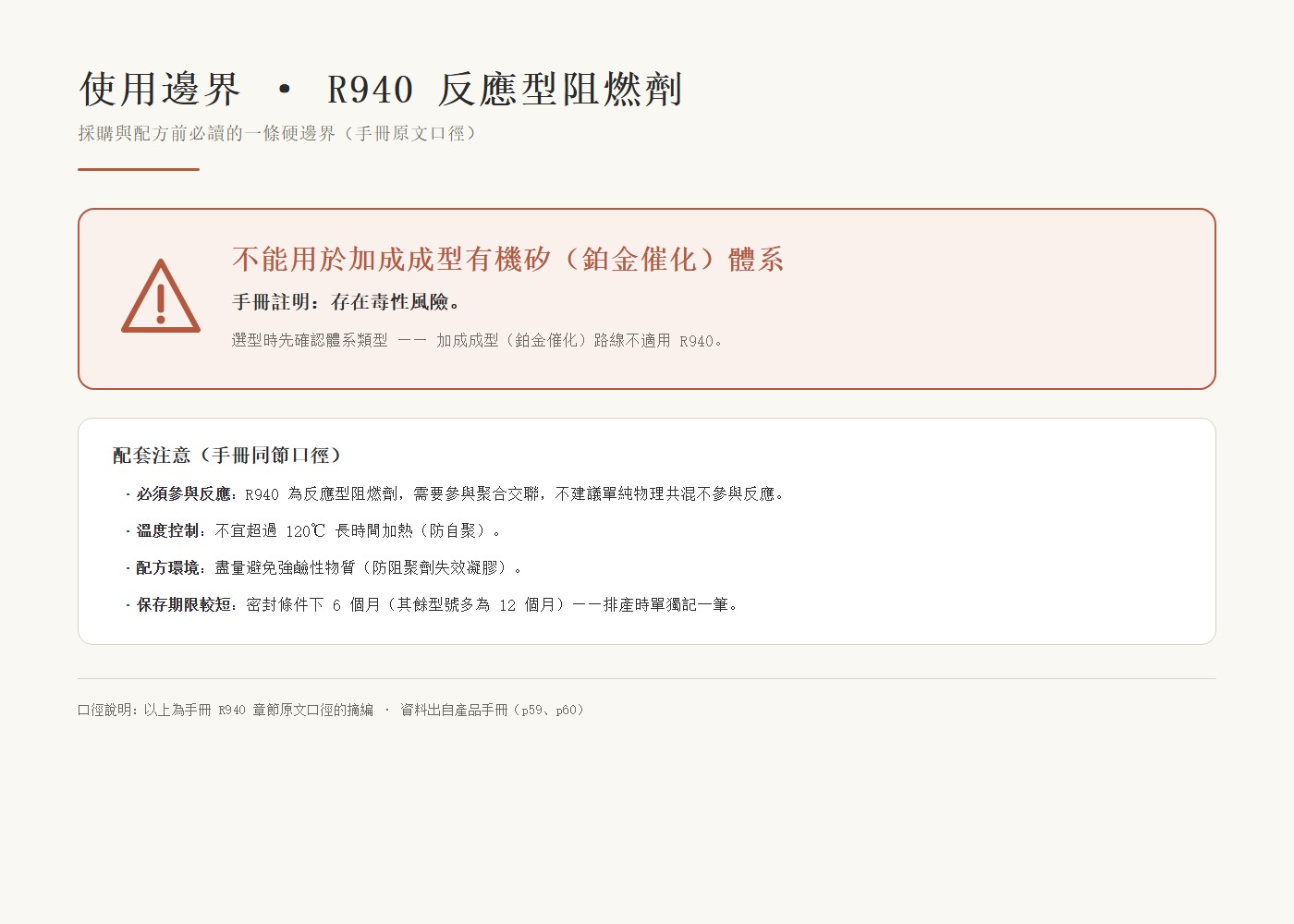Click the note starting with 選型時先確認體系類型
The height and width of the screenshot is (924, 1294).
[x=477, y=340]
